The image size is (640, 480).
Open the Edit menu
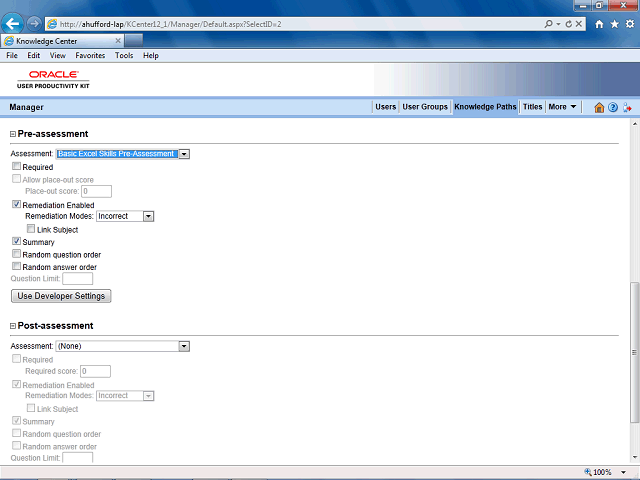(x=33, y=56)
